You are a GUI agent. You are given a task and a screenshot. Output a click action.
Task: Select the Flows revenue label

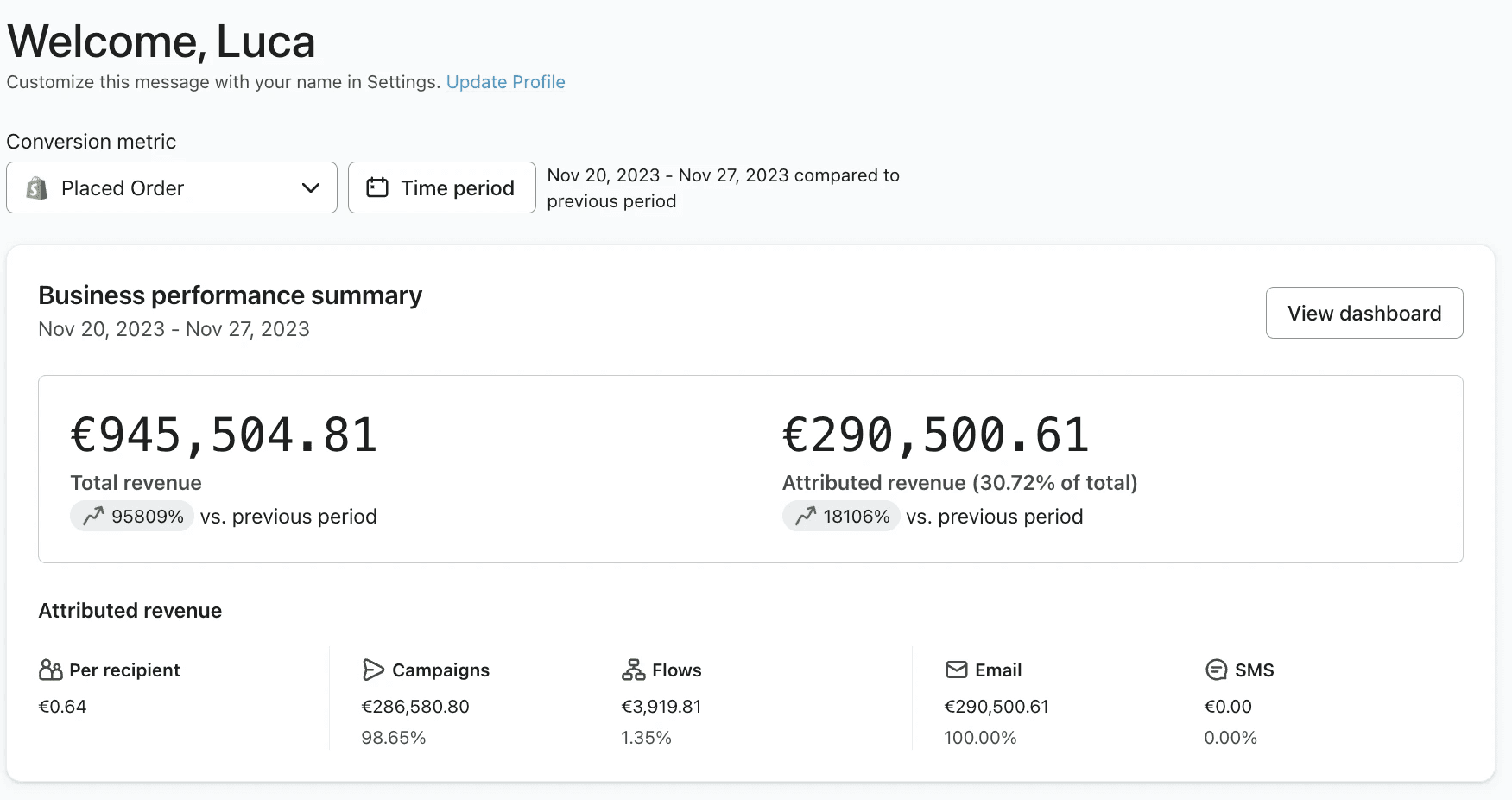[x=677, y=670]
